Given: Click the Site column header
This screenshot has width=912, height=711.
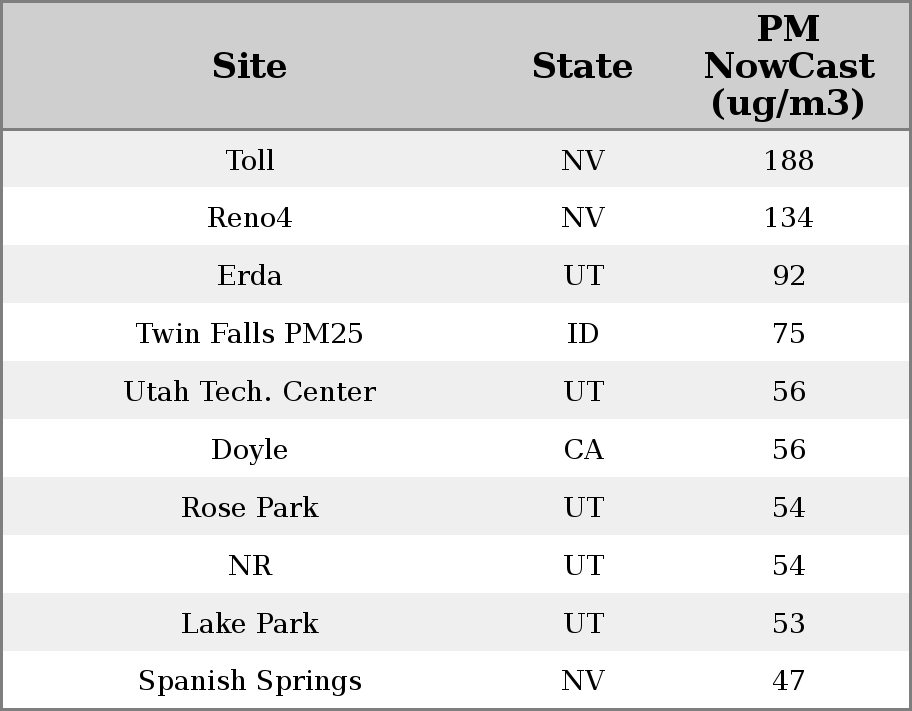Looking at the screenshot, I should (249, 66).
